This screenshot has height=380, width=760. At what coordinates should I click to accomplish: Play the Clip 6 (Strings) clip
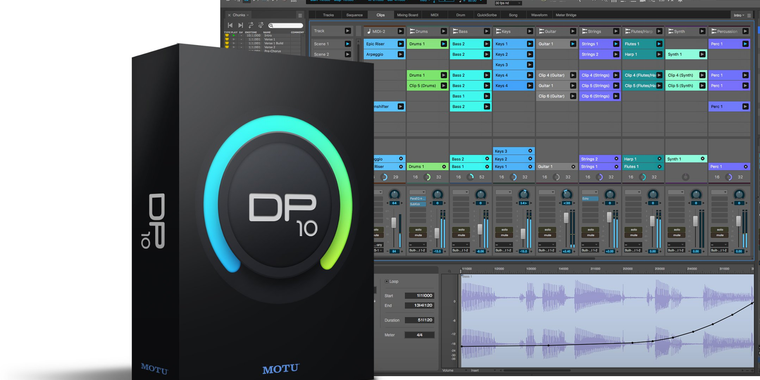pos(616,96)
